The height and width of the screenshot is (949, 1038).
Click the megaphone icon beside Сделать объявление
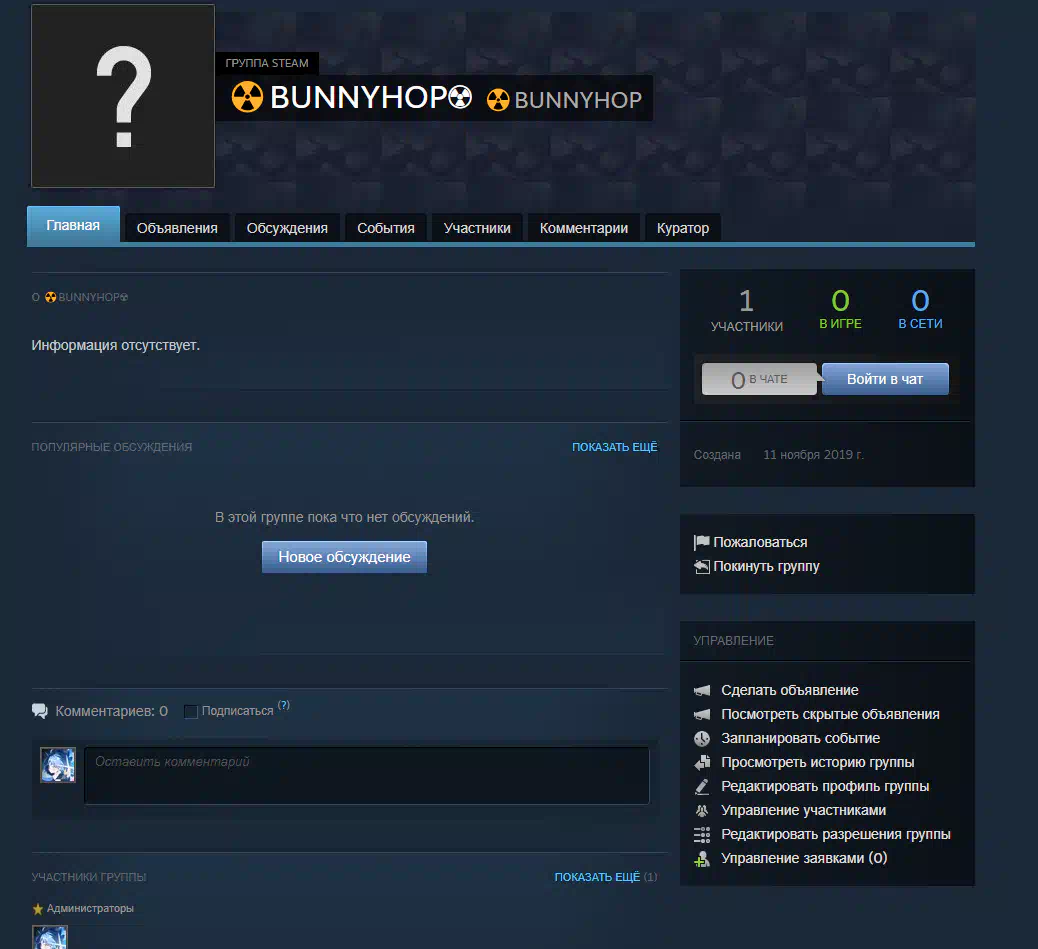point(702,690)
